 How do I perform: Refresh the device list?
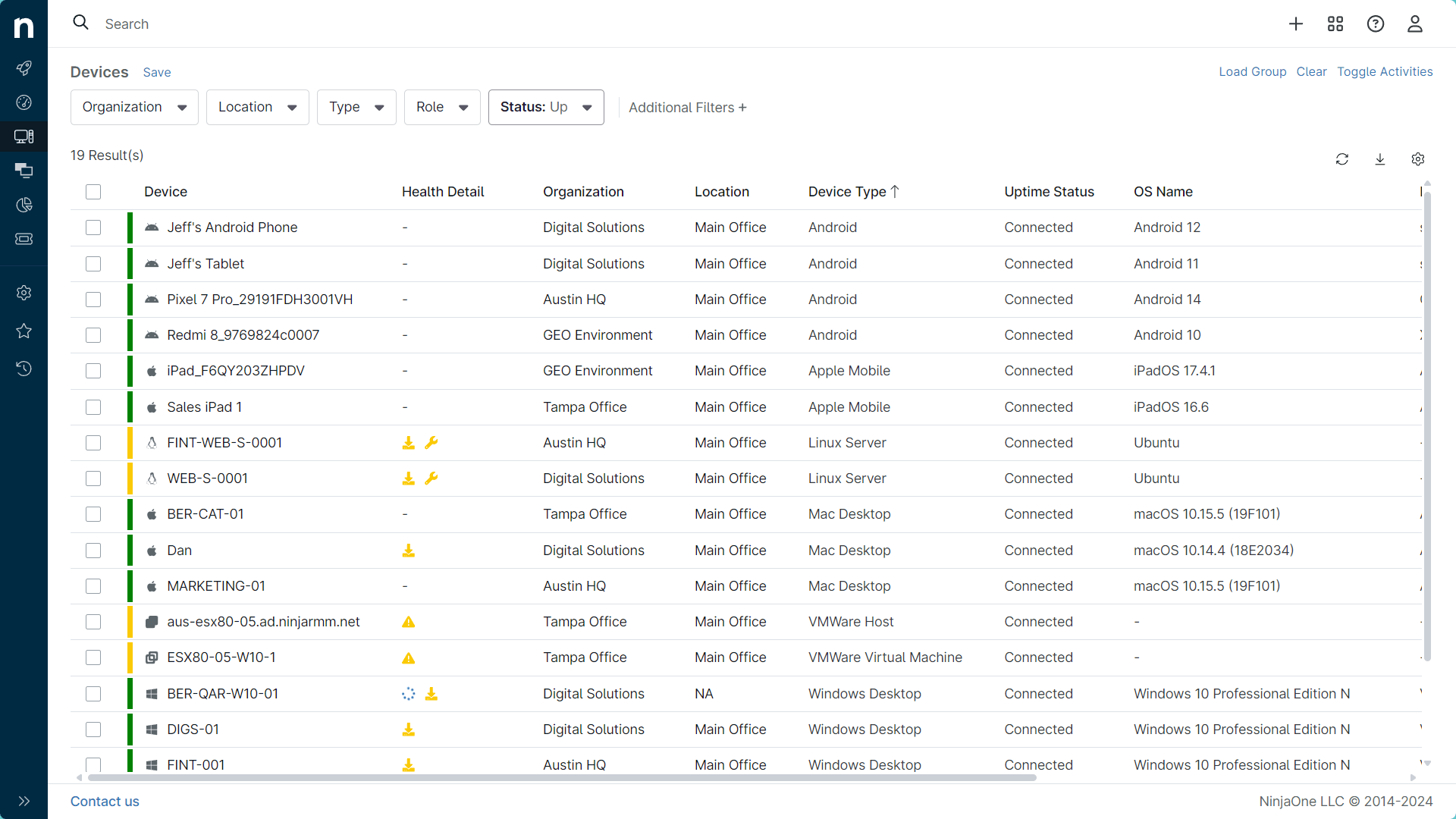click(x=1342, y=159)
